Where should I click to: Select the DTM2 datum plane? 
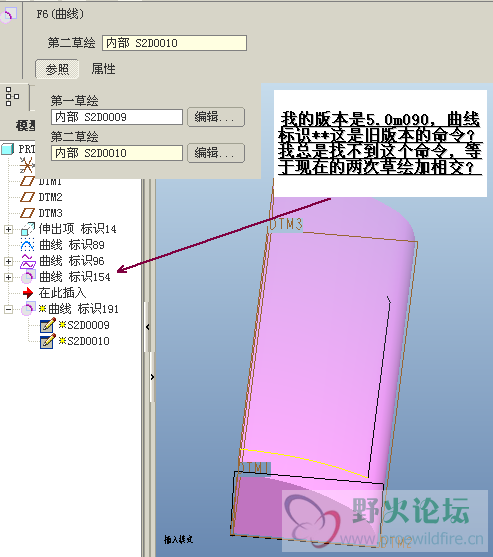(50, 197)
